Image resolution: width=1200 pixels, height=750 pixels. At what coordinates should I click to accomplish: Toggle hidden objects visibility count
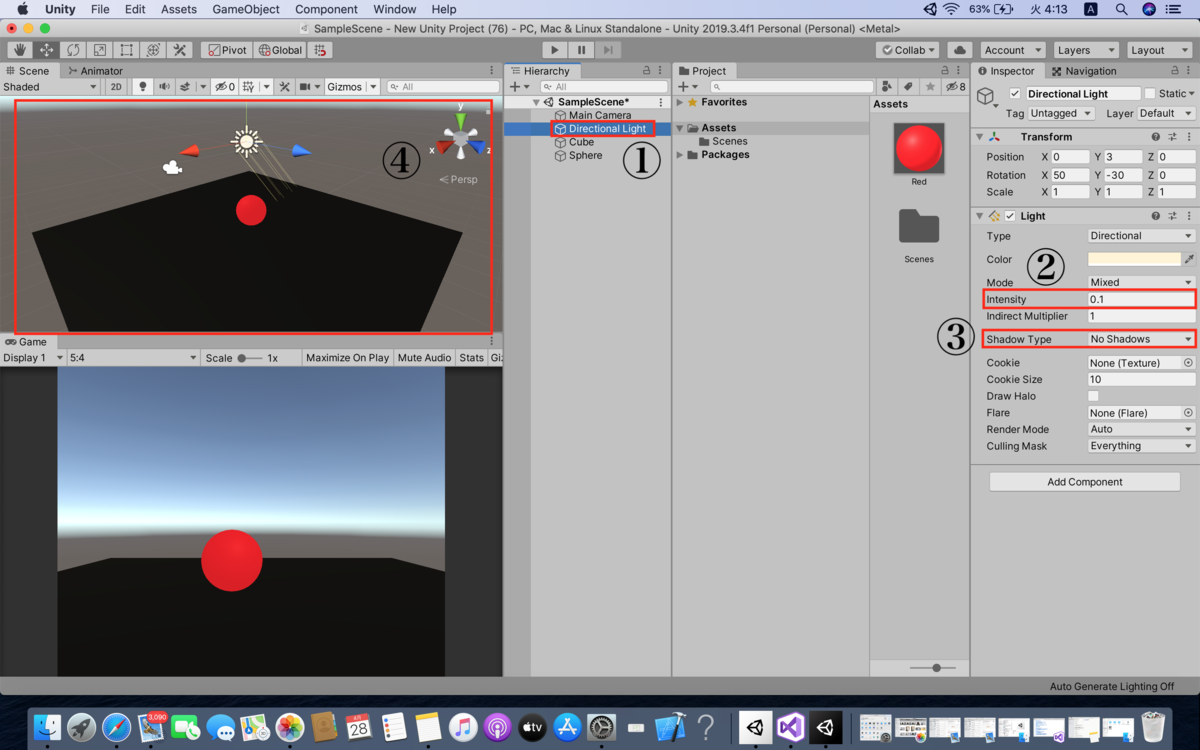(x=225, y=87)
